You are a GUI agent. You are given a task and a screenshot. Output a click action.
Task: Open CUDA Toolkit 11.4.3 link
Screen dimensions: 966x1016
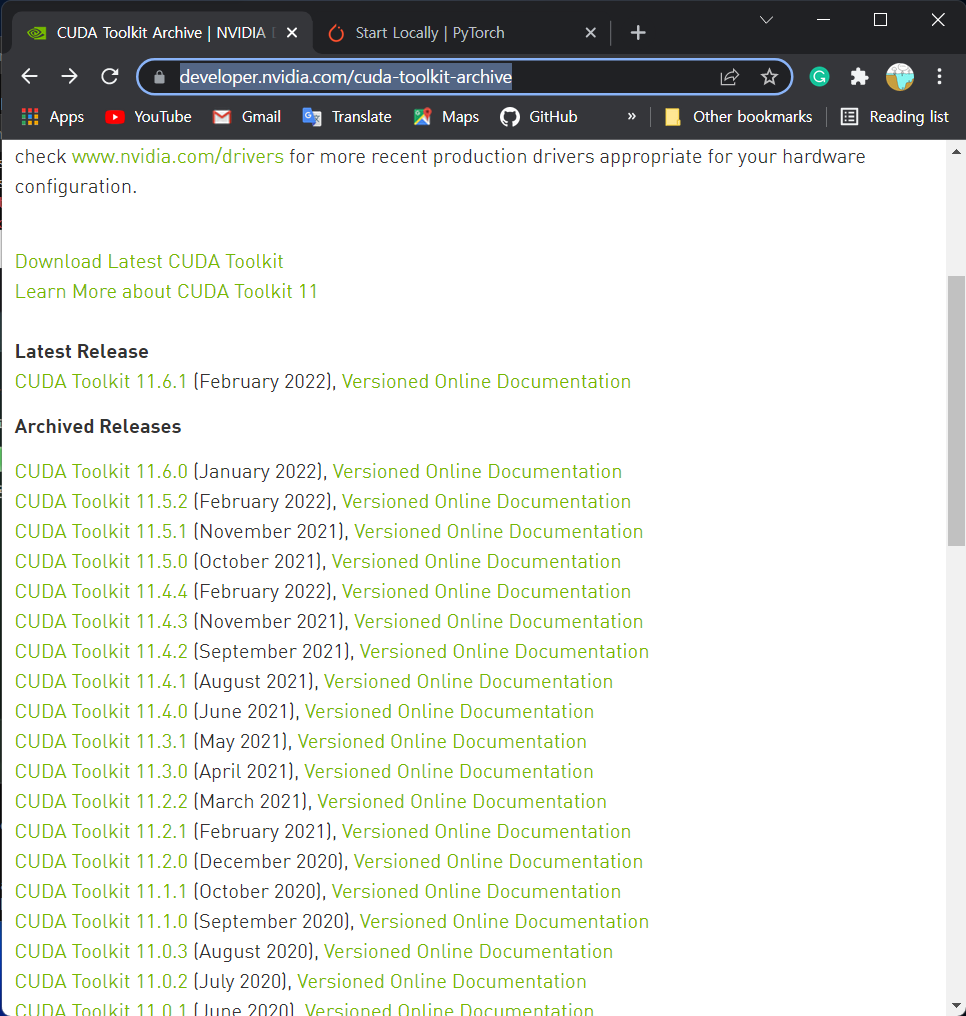pos(101,621)
